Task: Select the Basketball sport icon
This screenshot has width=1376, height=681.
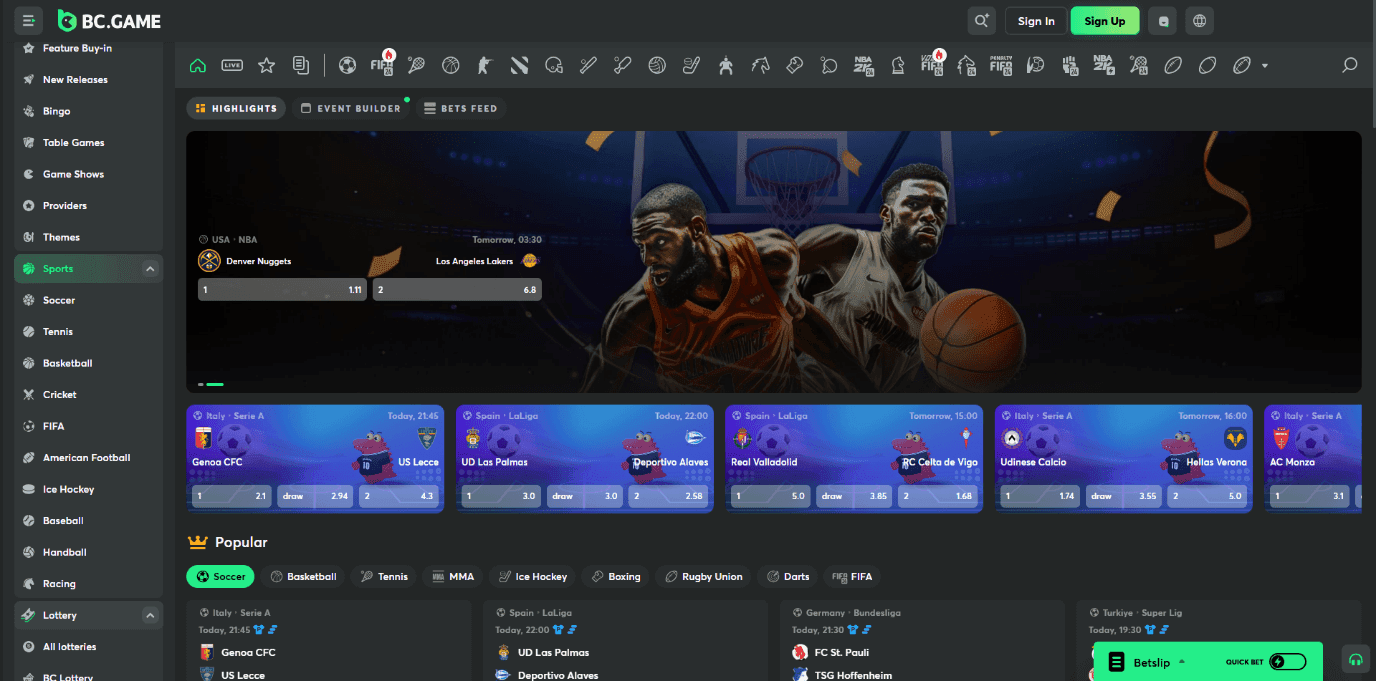Action: 450,65
